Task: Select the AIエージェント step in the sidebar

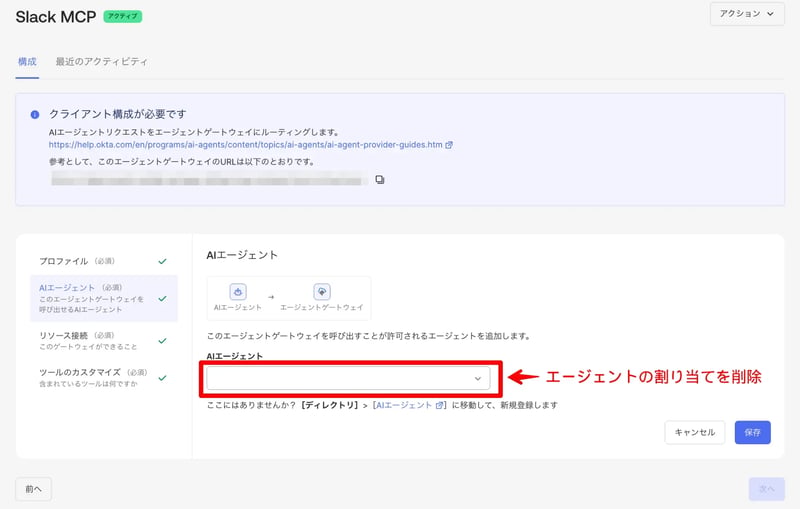Action: point(104,298)
